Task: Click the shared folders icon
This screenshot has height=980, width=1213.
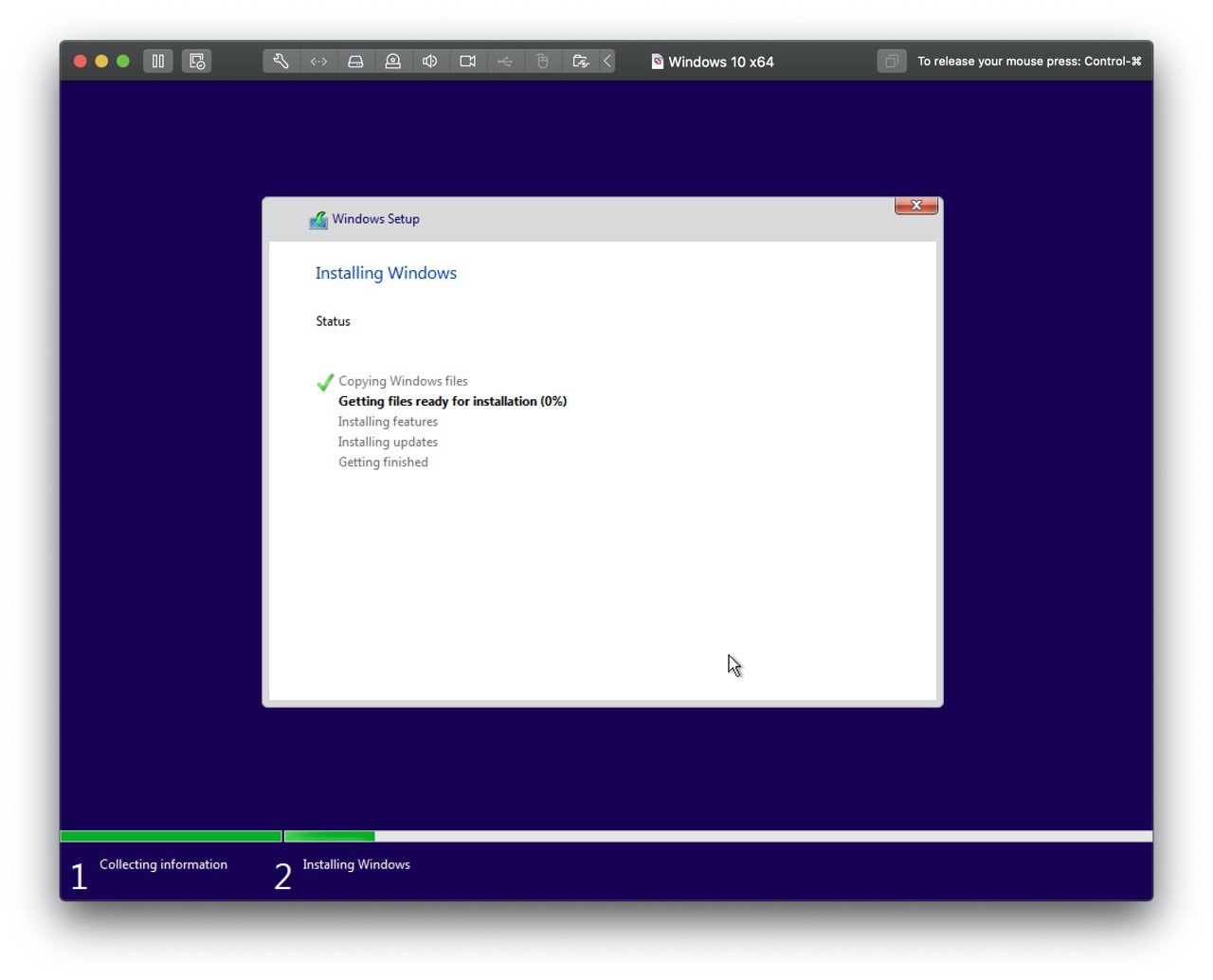Action: (x=580, y=62)
